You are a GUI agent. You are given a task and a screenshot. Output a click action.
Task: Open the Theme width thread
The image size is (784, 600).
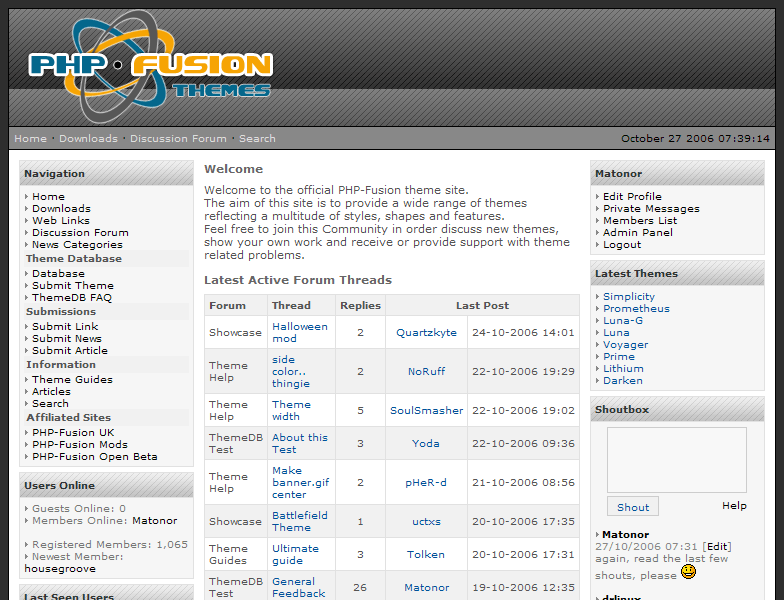click(x=292, y=410)
